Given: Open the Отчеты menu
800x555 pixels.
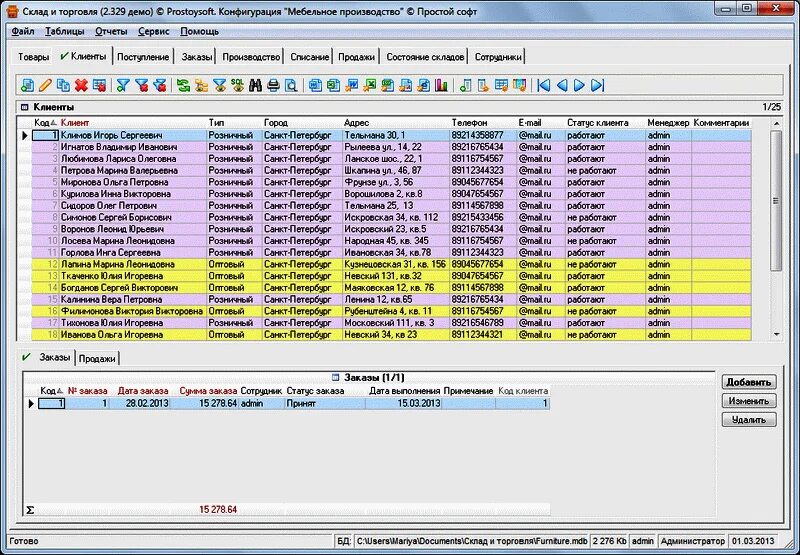Looking at the screenshot, I should tap(111, 31).
